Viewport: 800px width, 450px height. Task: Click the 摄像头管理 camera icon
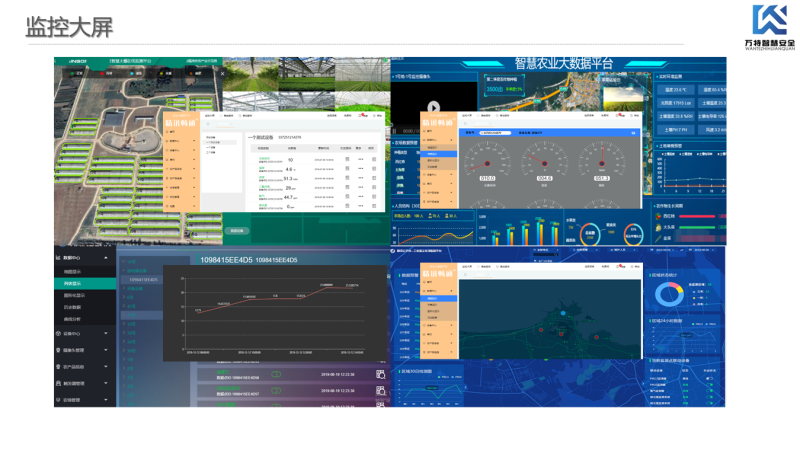pyautogui.click(x=58, y=350)
